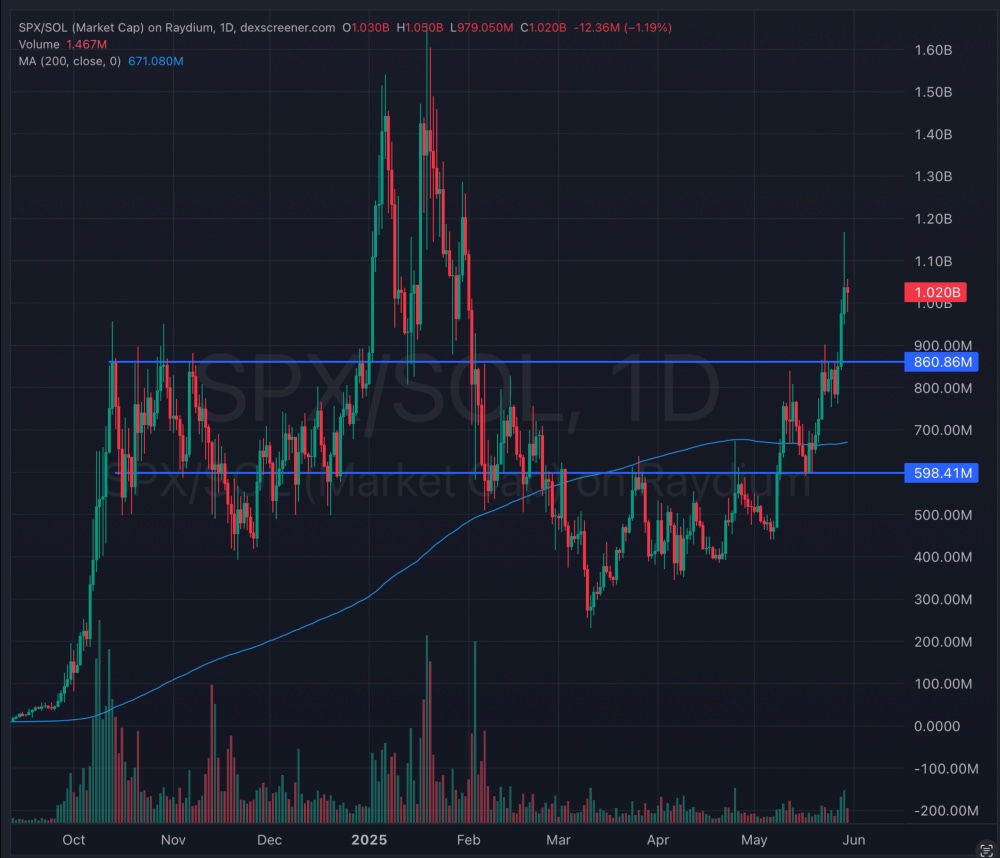Image resolution: width=1000 pixels, height=858 pixels.
Task: Click the 671.080M moving average value
Action: pos(156,61)
